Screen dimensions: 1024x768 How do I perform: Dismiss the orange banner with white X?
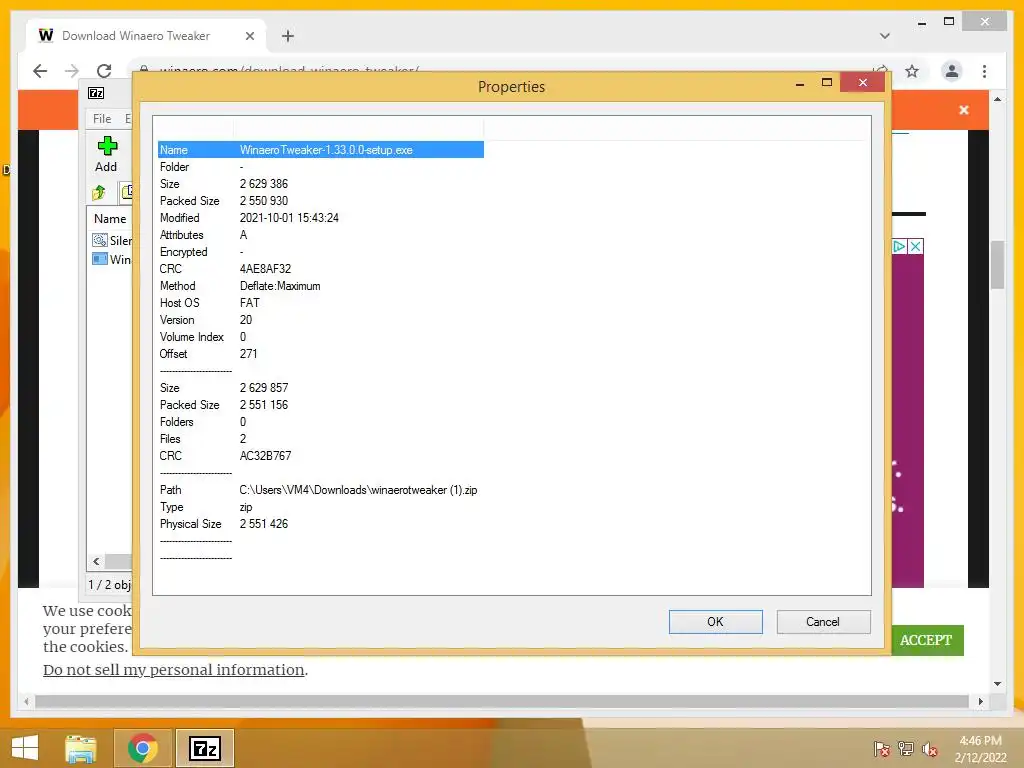click(964, 110)
